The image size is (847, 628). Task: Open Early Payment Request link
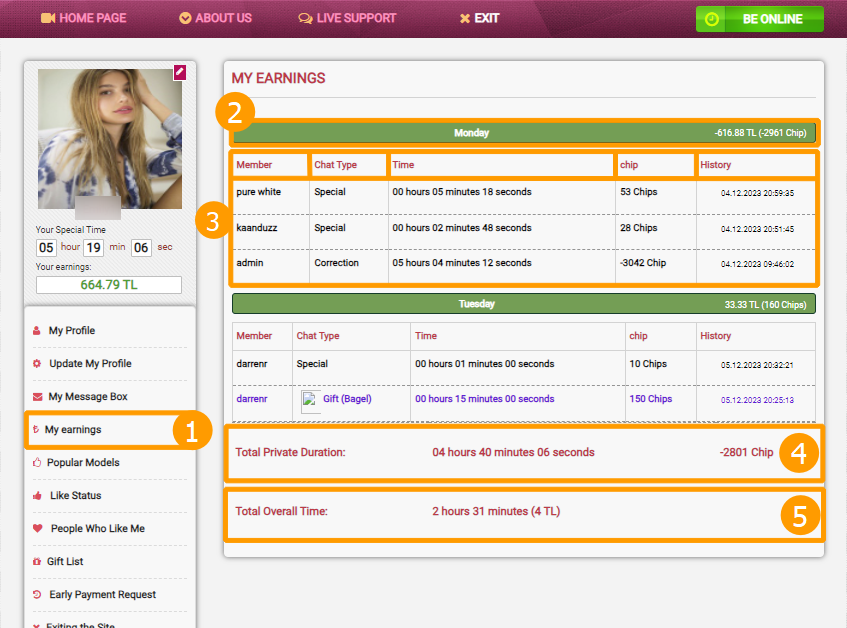pos(102,595)
